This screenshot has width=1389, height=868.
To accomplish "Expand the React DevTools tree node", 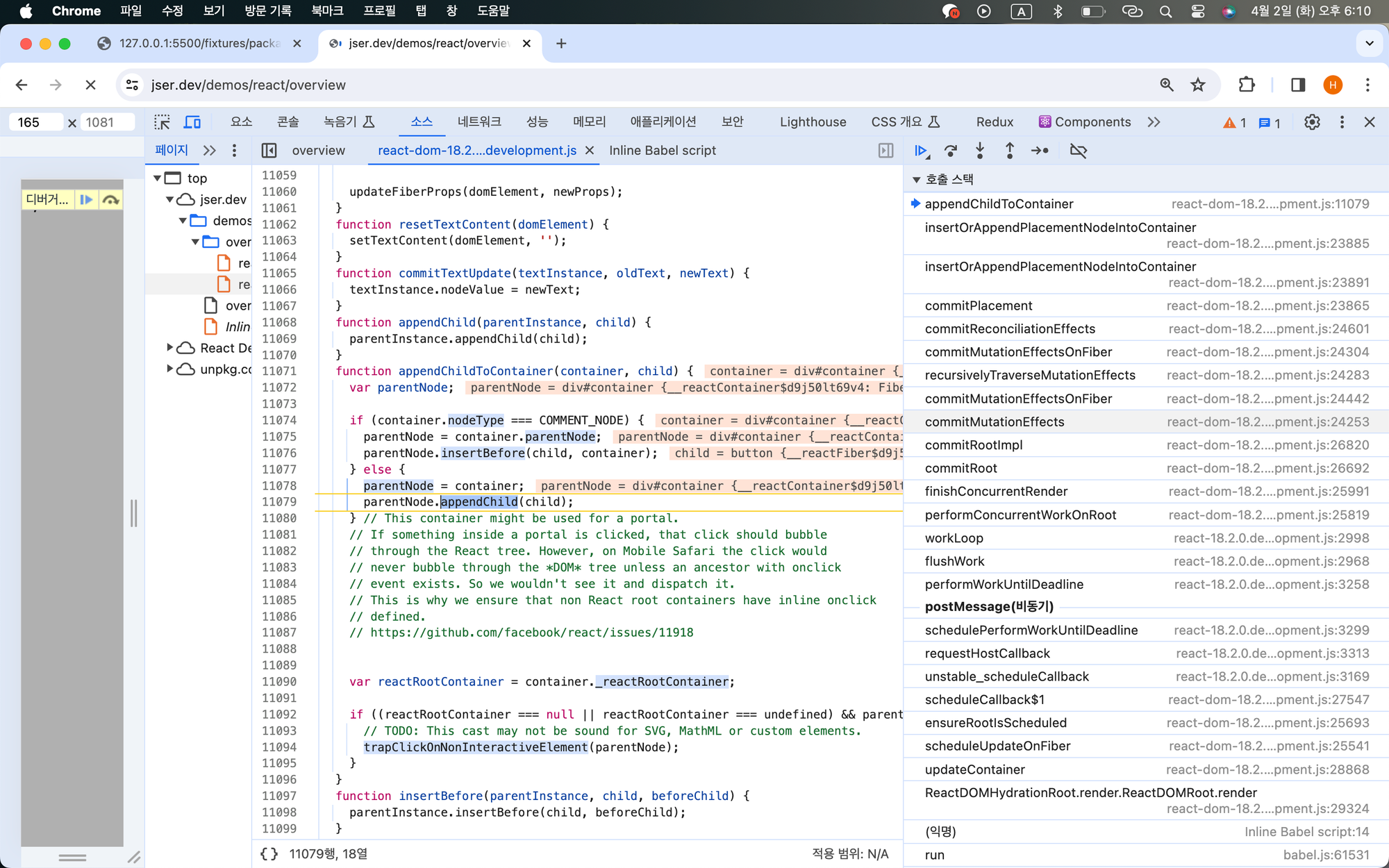I will [x=169, y=347].
